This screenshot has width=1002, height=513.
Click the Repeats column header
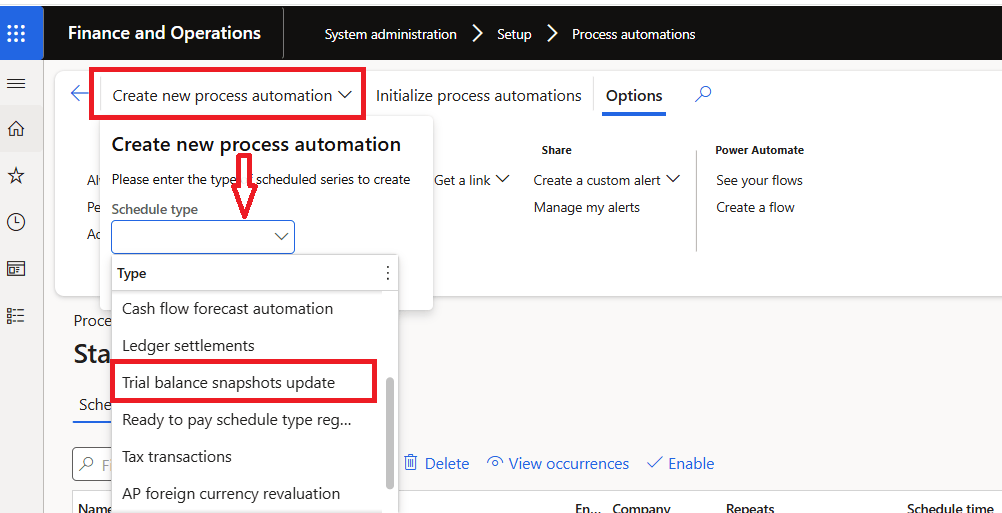[x=750, y=508]
